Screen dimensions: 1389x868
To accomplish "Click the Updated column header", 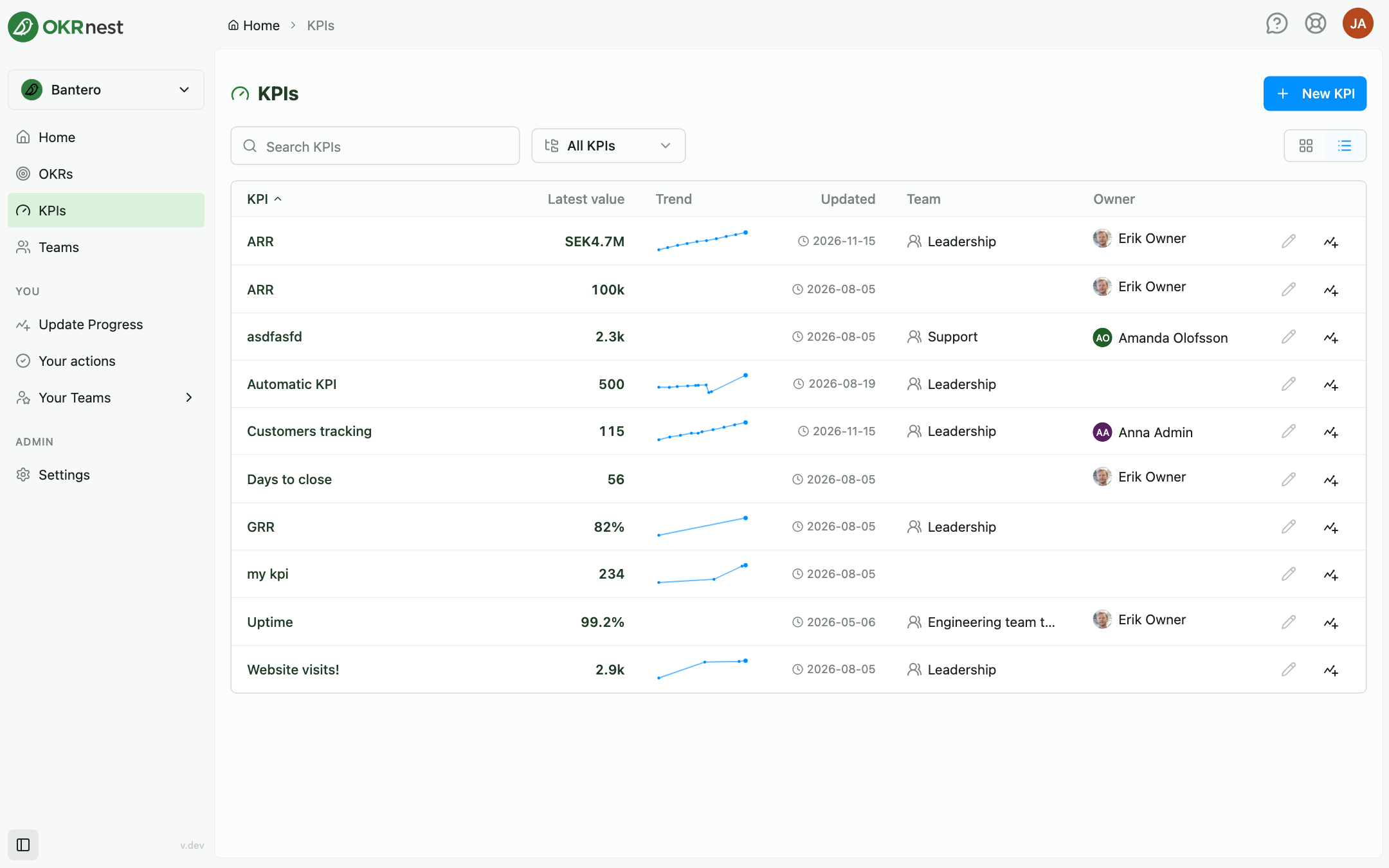I will 848,199.
